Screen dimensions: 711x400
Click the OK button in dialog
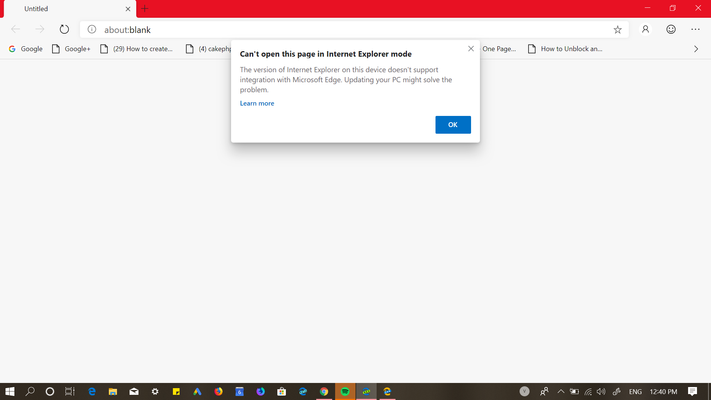(x=453, y=125)
